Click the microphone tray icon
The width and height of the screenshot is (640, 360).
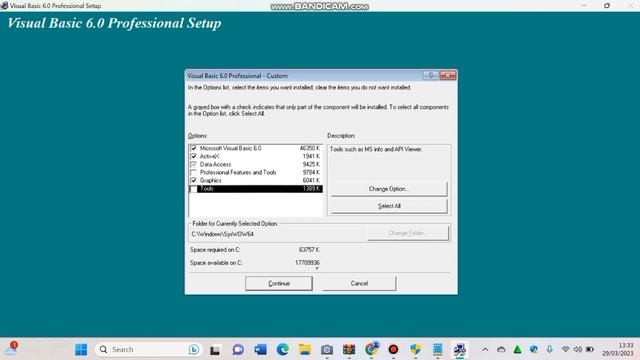pos(549,349)
